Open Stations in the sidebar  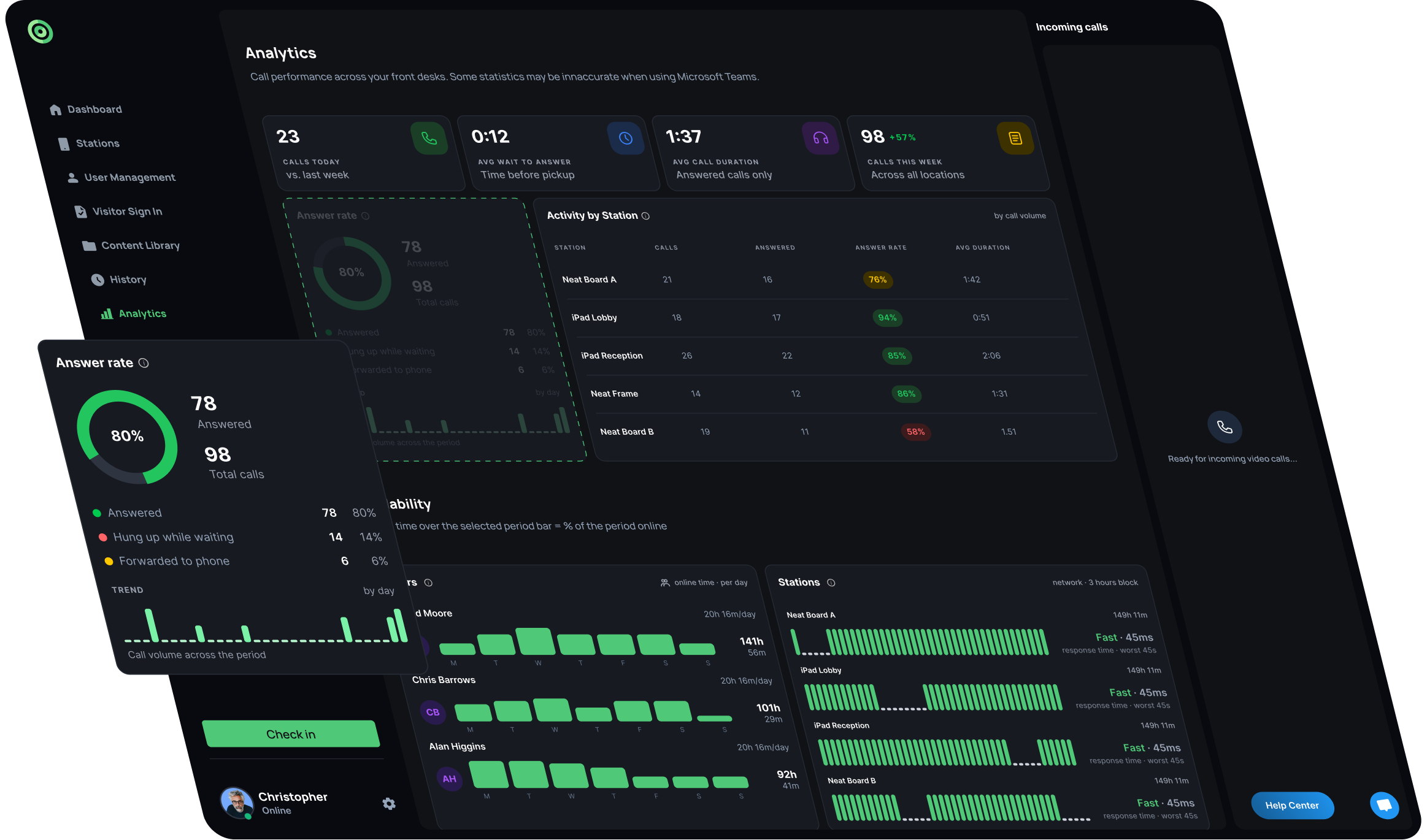pyautogui.click(x=89, y=143)
